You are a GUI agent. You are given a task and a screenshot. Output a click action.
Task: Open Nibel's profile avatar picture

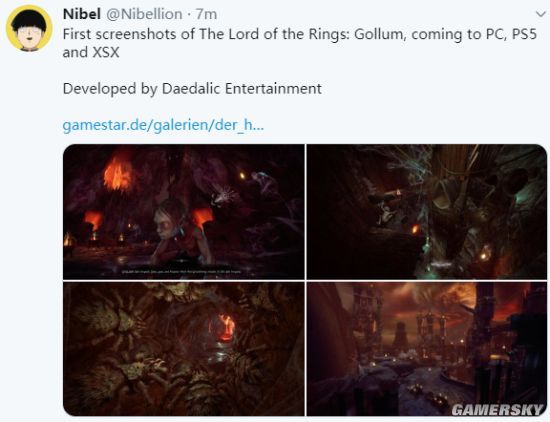click(29, 29)
